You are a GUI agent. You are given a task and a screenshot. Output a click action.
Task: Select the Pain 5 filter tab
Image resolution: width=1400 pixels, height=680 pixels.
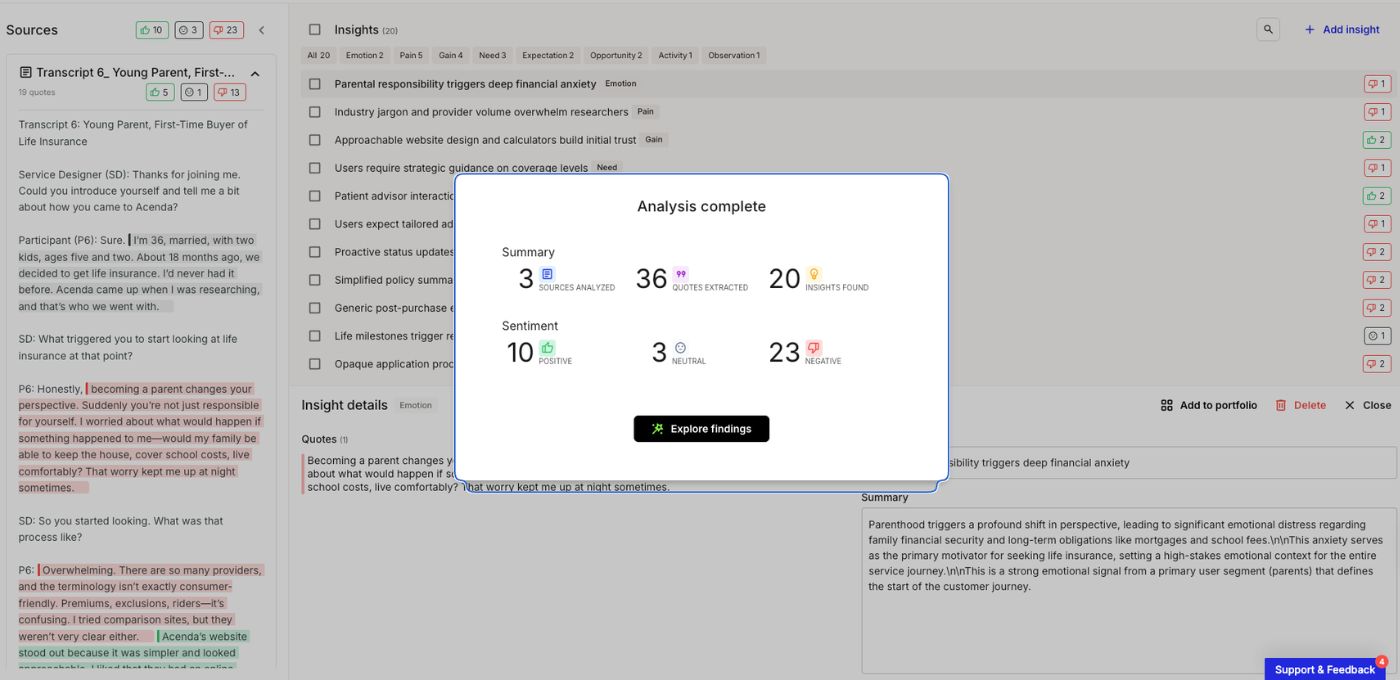(x=411, y=56)
